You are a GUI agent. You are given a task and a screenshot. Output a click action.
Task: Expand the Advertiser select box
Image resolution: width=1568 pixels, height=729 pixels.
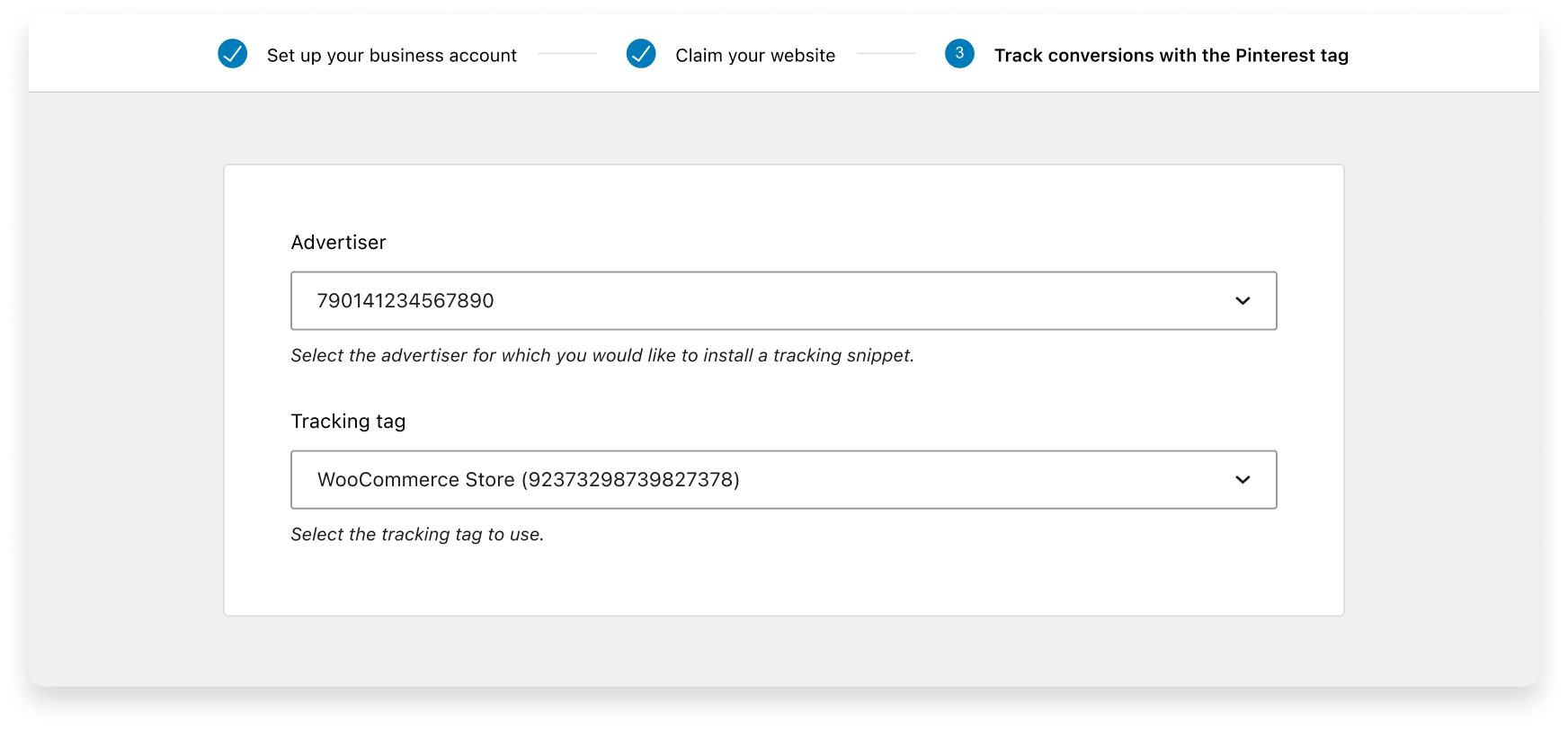782,301
